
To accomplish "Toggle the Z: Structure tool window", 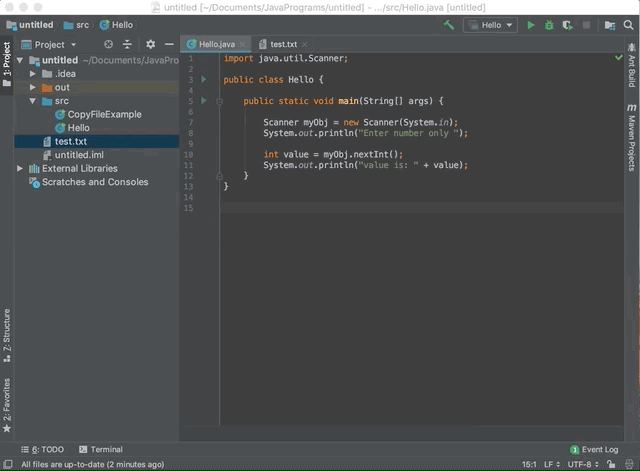I will [x=7, y=335].
